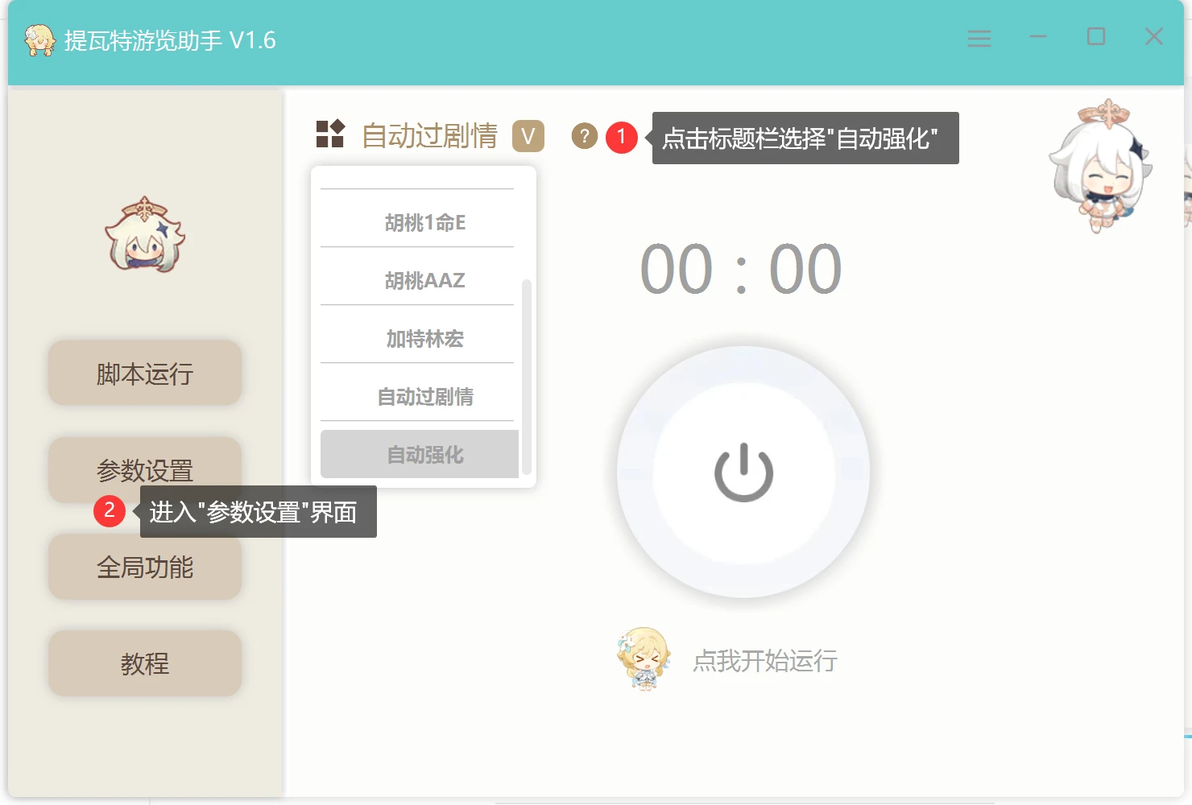Minimize the 提瓦特游览助手 window
1192x805 pixels.
coord(1038,37)
